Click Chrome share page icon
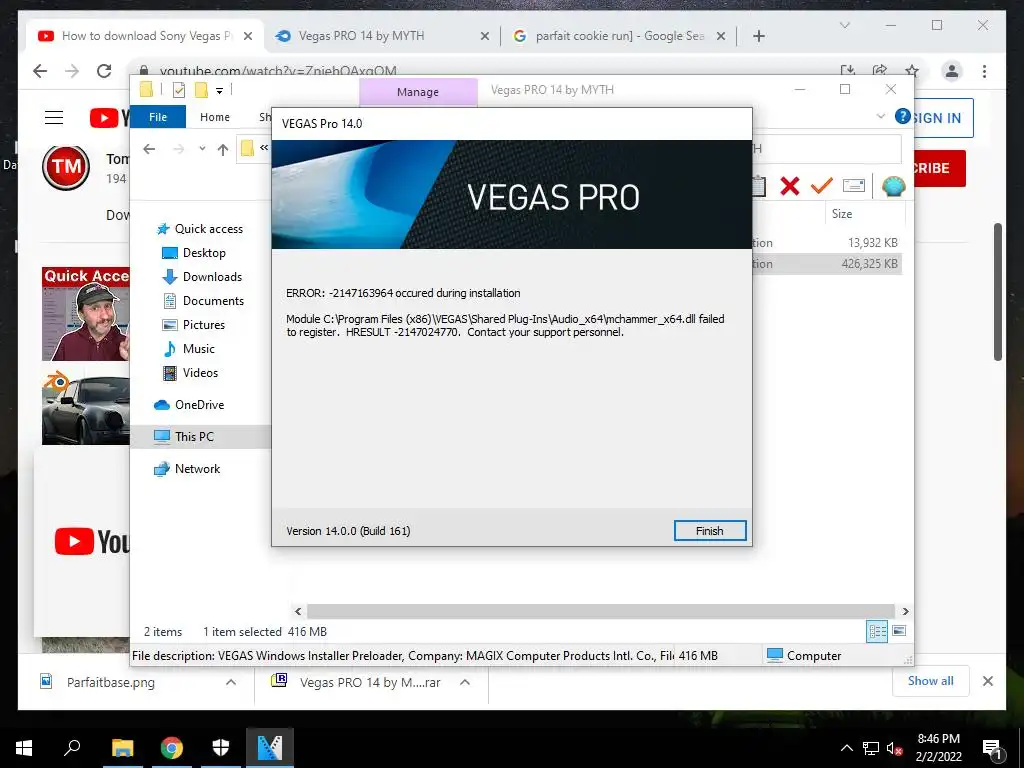Viewport: 1024px width, 768px height. 880,71
